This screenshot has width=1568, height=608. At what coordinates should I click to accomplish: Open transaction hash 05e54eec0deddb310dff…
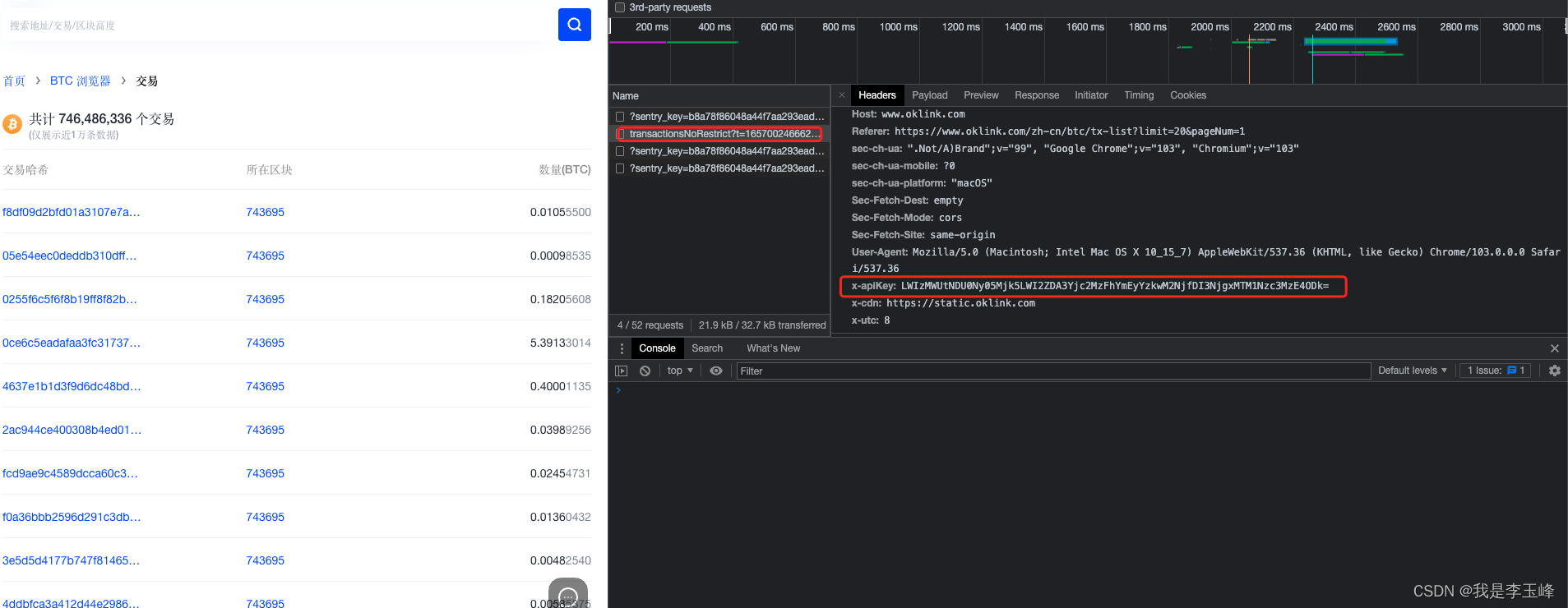click(x=70, y=256)
